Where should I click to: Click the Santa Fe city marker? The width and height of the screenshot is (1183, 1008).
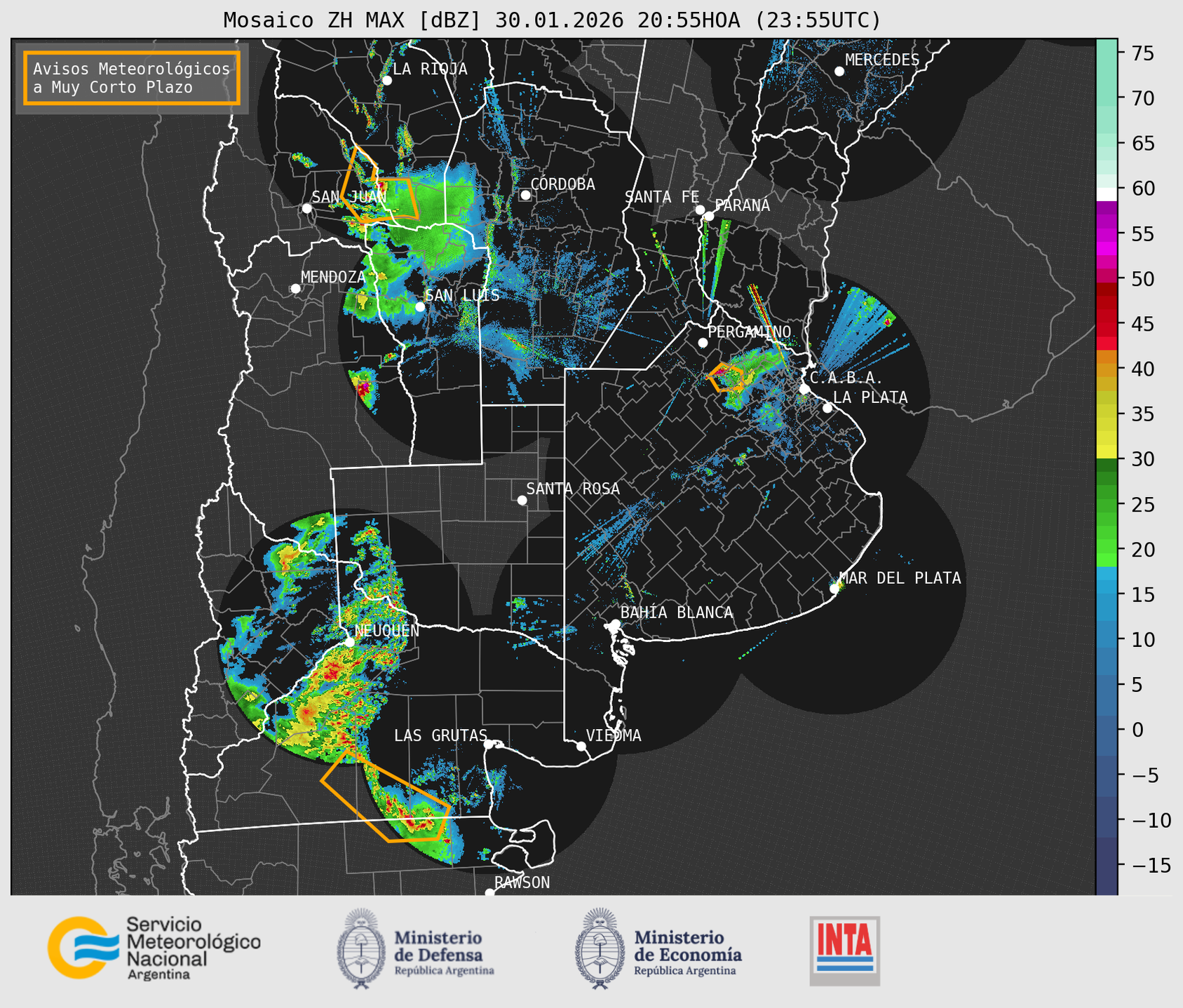[700, 210]
